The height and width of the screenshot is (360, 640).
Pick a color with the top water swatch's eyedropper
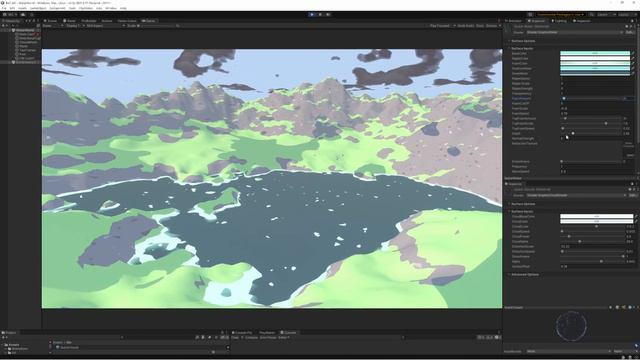tap(633, 53)
